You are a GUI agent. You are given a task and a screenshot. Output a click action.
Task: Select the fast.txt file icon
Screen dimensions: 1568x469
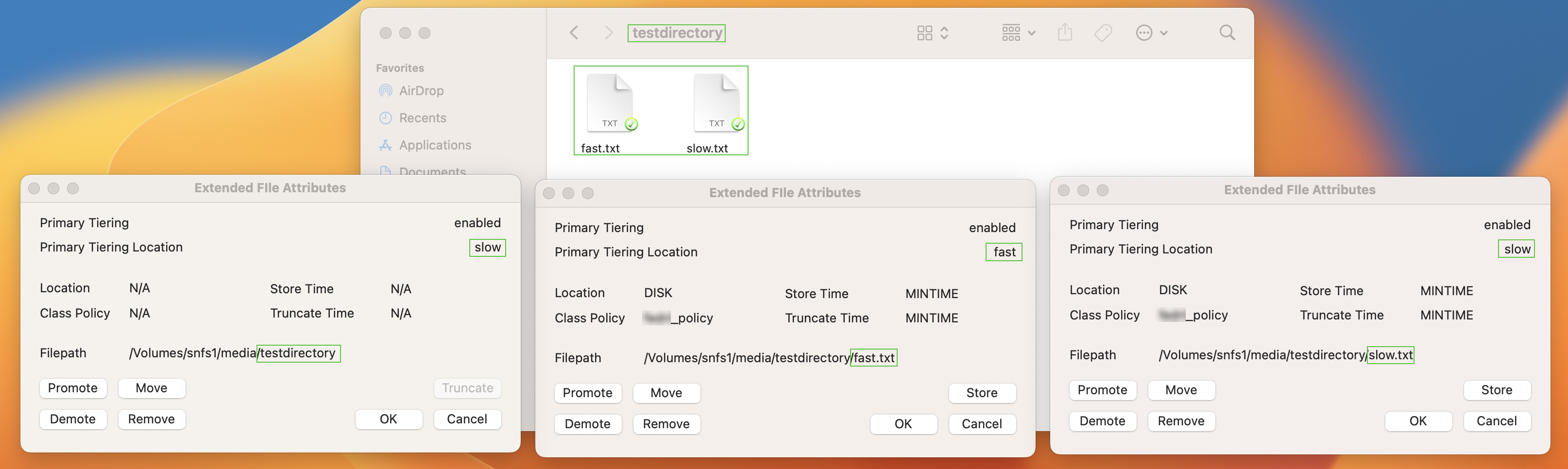pyautogui.click(x=610, y=103)
